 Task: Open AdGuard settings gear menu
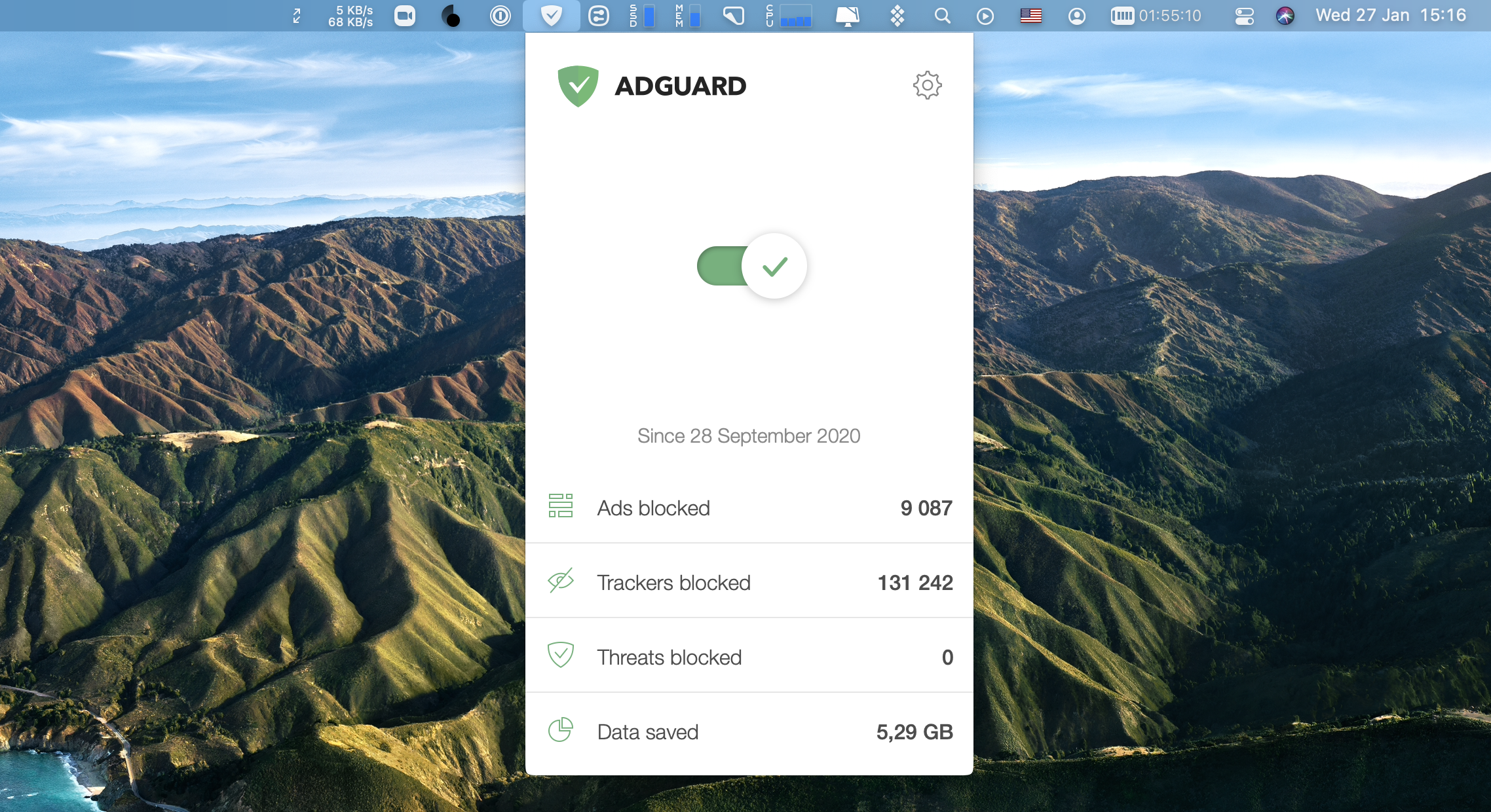point(926,86)
